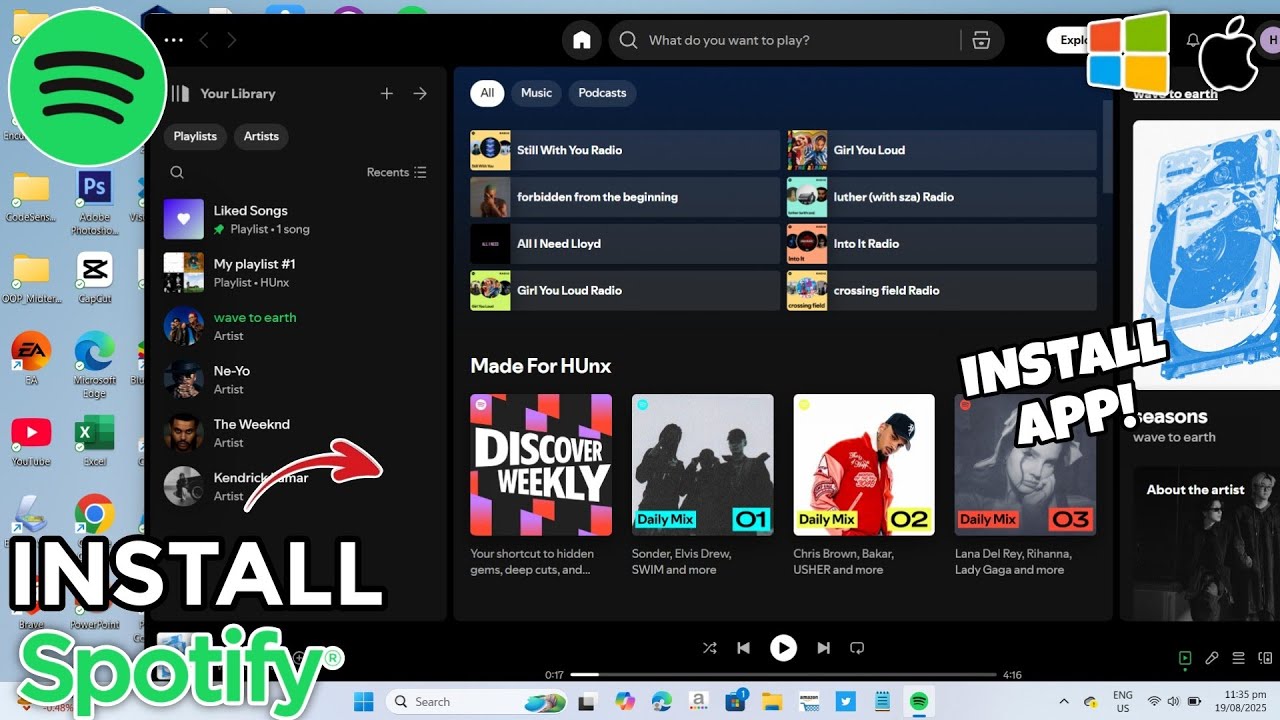Open luther (with sza) Radio shortcut
Screen dimensions: 1280x720
(x=942, y=197)
